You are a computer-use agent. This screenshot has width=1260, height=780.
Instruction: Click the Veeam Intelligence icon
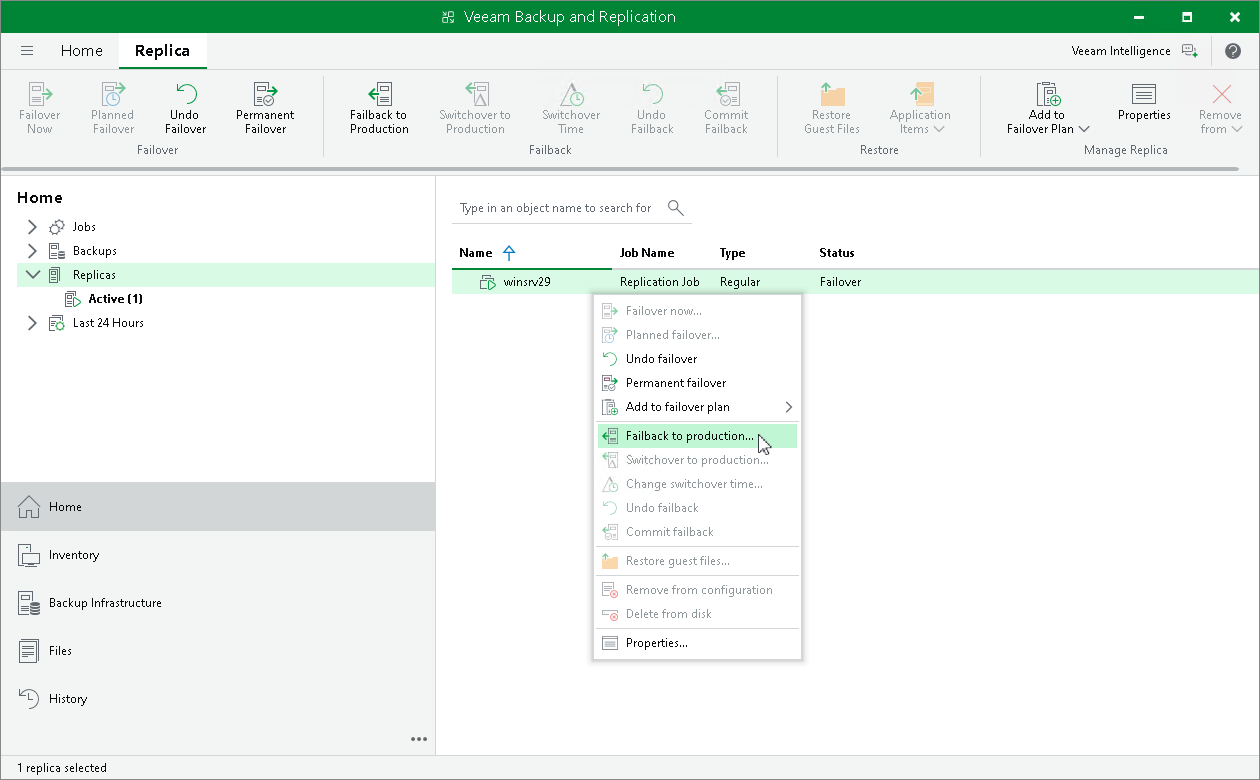pos(1189,51)
